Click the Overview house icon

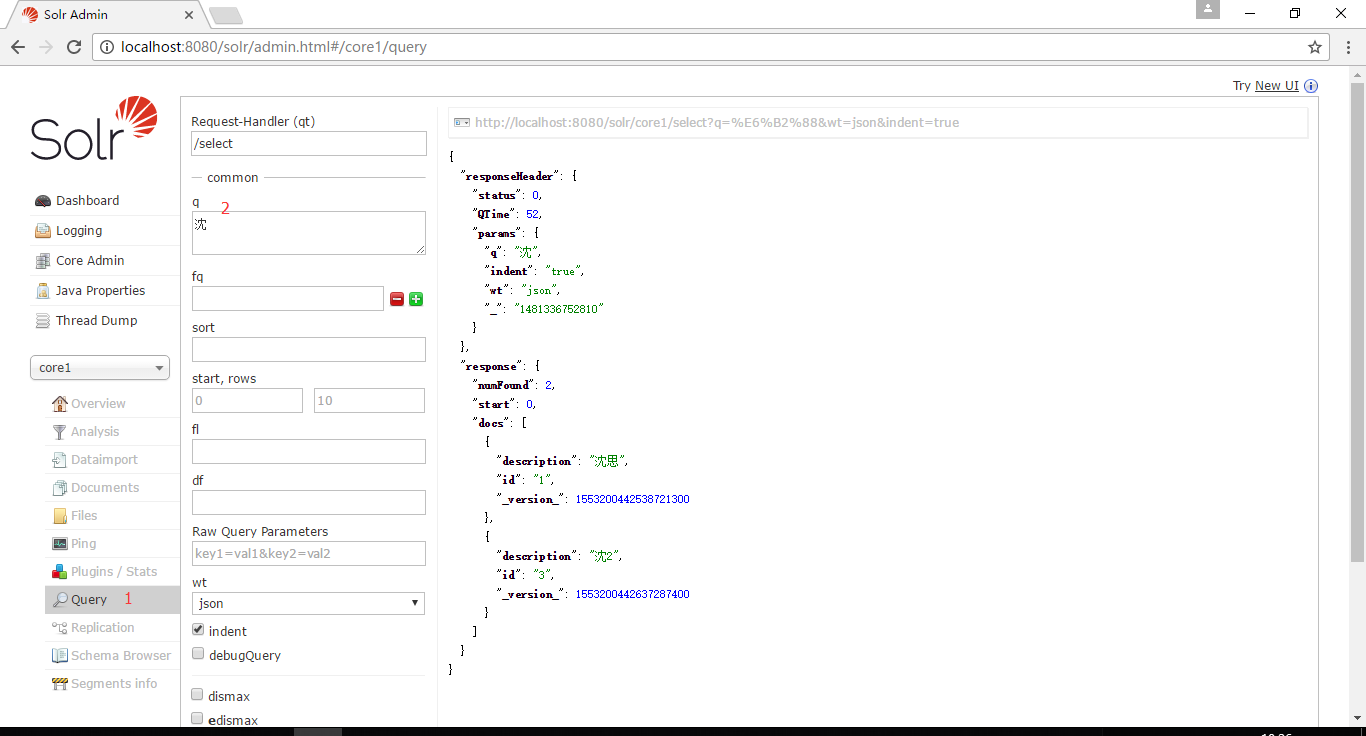pyautogui.click(x=60, y=404)
